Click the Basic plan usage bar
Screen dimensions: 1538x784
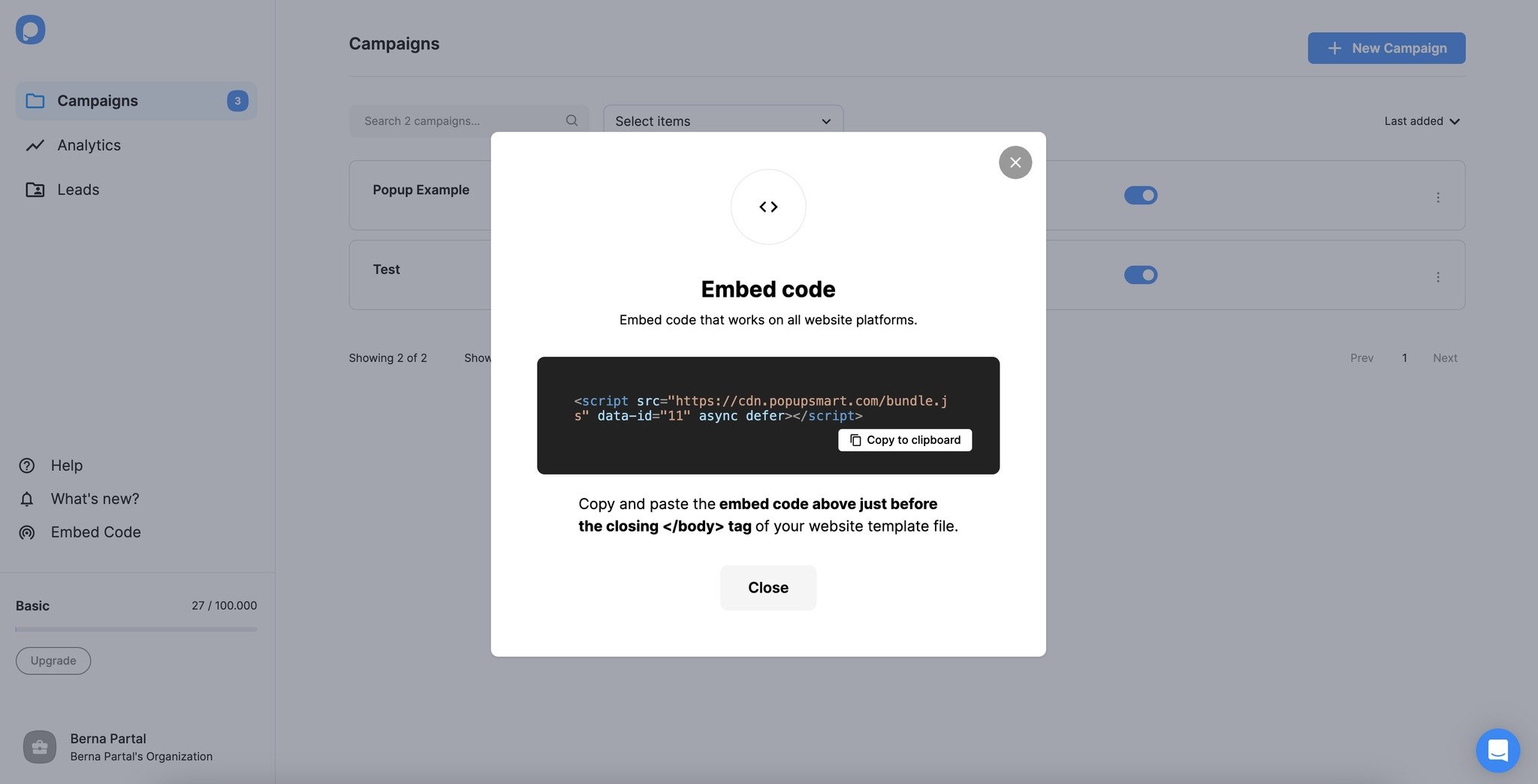tap(135, 629)
